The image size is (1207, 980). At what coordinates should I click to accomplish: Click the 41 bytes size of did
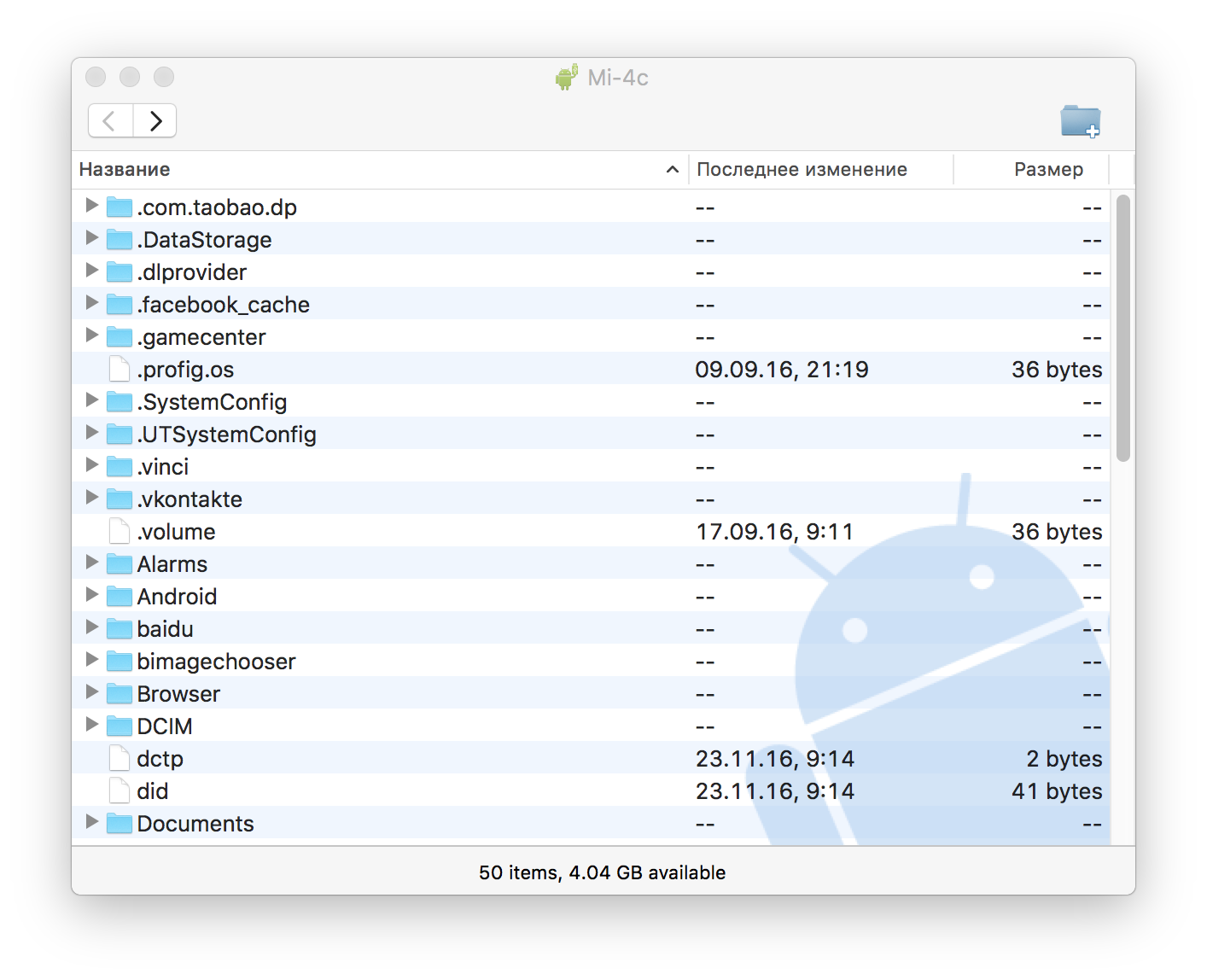pos(1057,791)
